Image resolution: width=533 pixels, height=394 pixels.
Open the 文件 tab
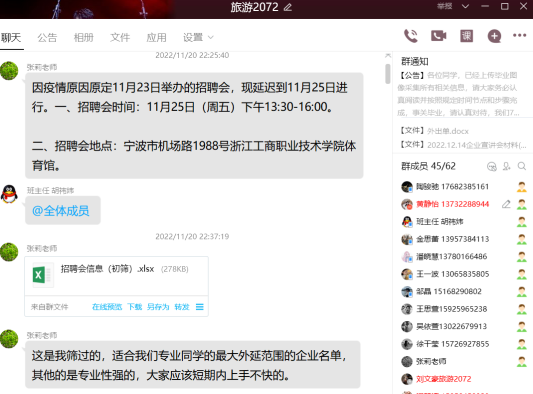click(120, 37)
